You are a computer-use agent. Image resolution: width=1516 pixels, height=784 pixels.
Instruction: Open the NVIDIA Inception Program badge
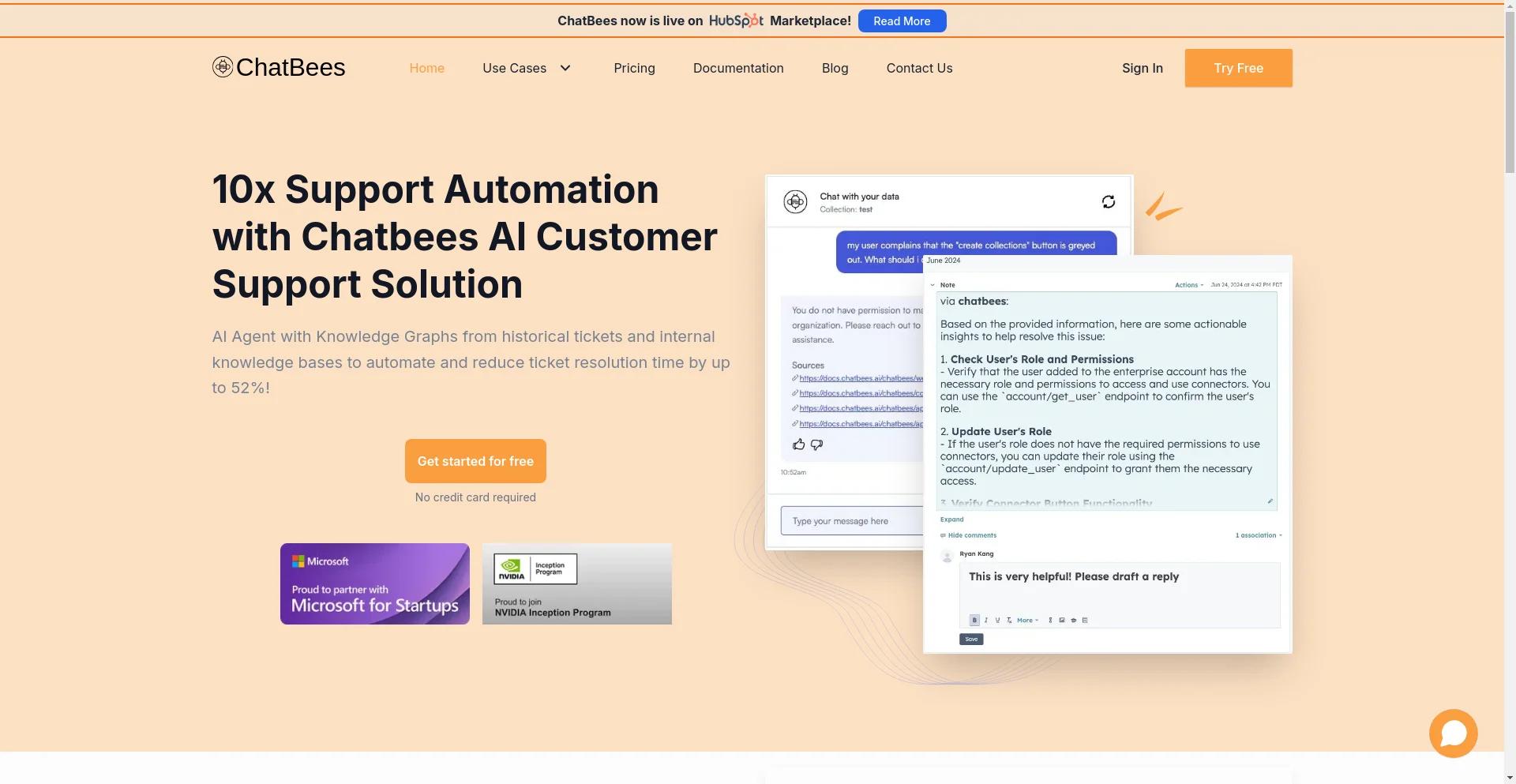click(x=576, y=583)
